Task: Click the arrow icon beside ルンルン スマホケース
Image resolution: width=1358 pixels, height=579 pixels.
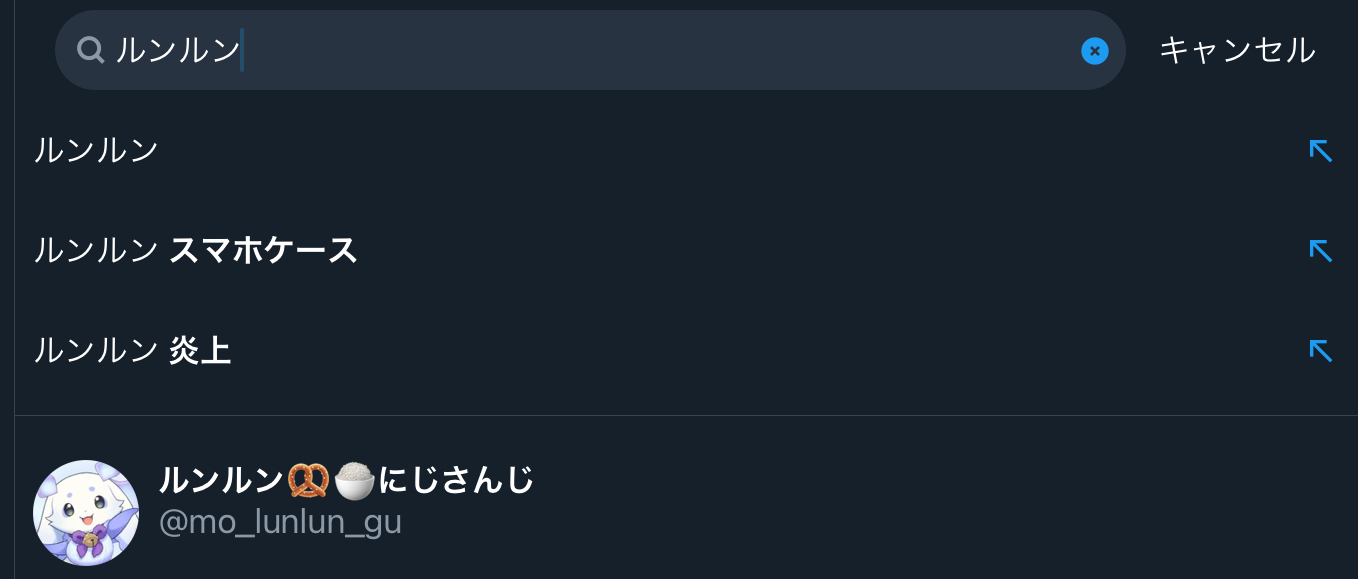Action: (x=1320, y=251)
